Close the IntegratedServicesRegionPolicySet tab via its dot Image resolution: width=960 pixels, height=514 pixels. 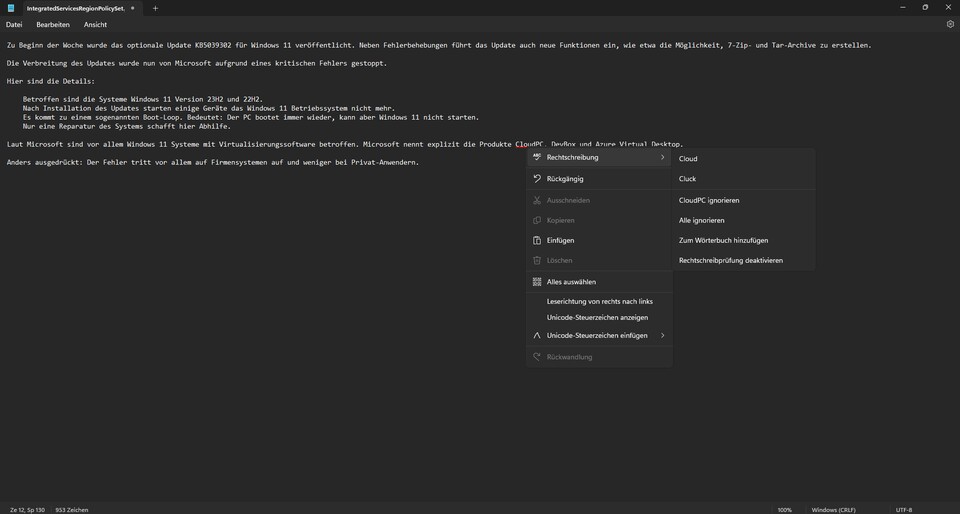133,8
